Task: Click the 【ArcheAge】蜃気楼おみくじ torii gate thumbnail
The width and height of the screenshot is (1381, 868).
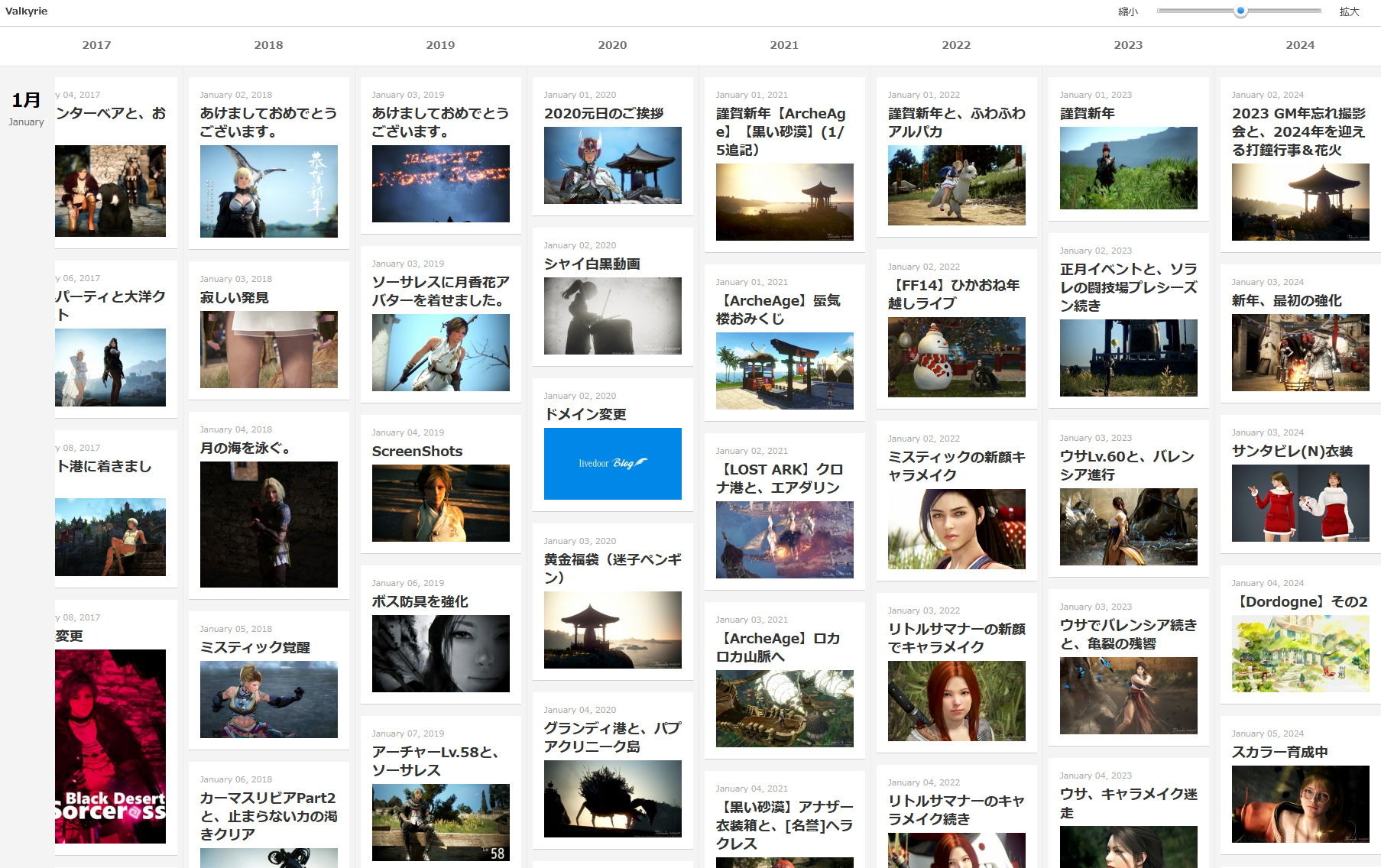Action: pyautogui.click(x=785, y=371)
